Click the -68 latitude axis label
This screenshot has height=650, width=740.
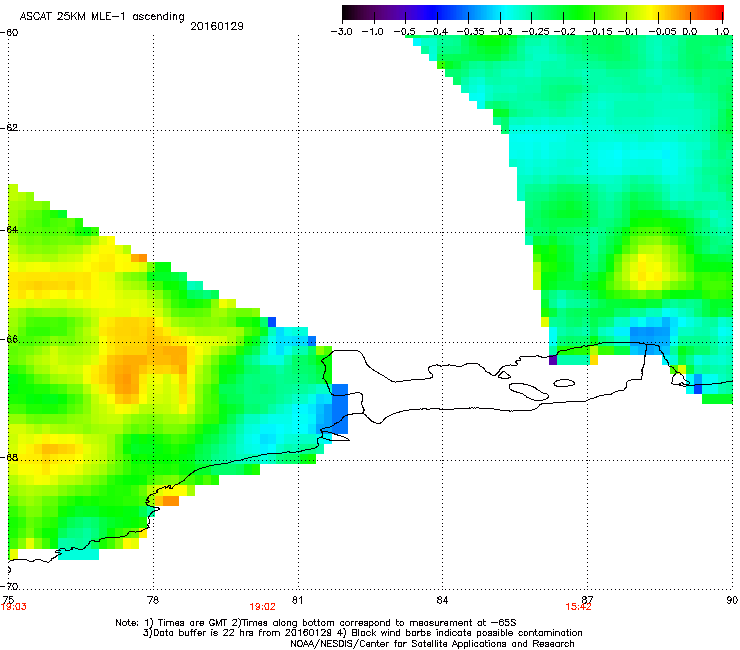[x=9, y=457]
